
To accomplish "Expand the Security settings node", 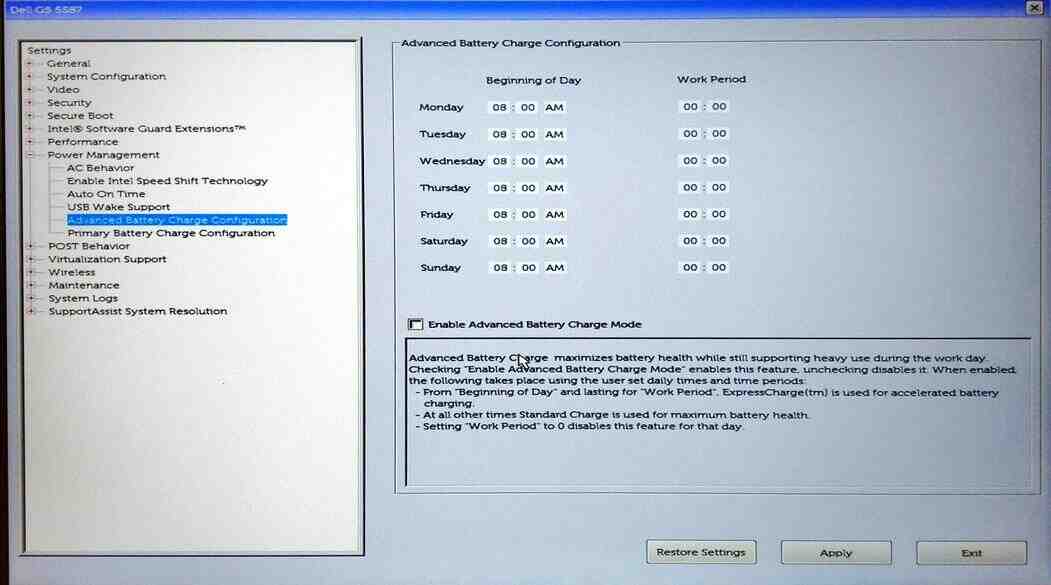I will pyautogui.click(x=29, y=103).
